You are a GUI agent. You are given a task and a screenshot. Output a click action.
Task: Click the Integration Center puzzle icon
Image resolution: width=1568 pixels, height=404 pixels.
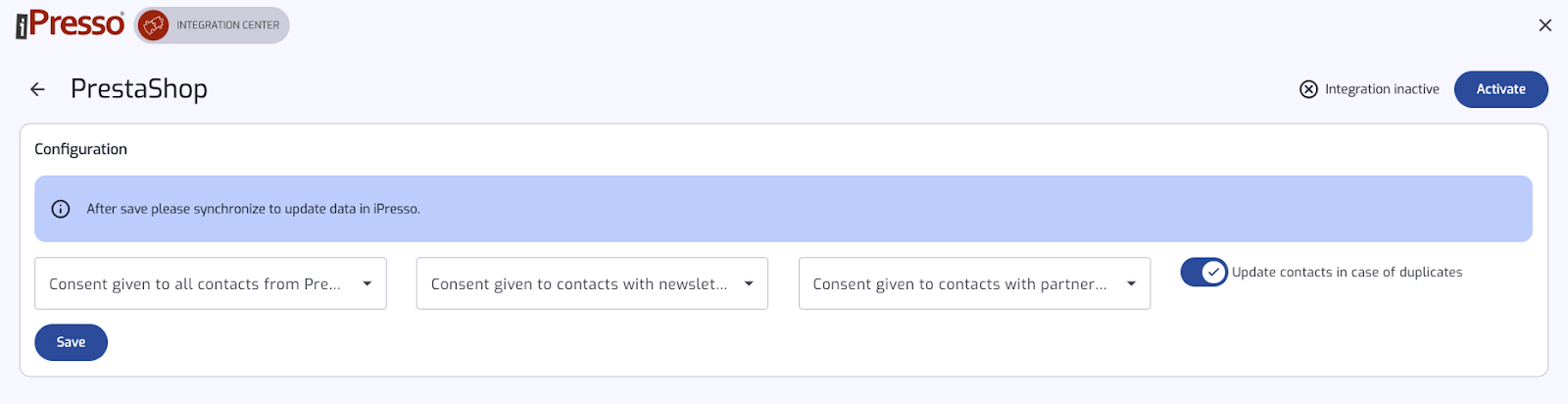coord(153,25)
